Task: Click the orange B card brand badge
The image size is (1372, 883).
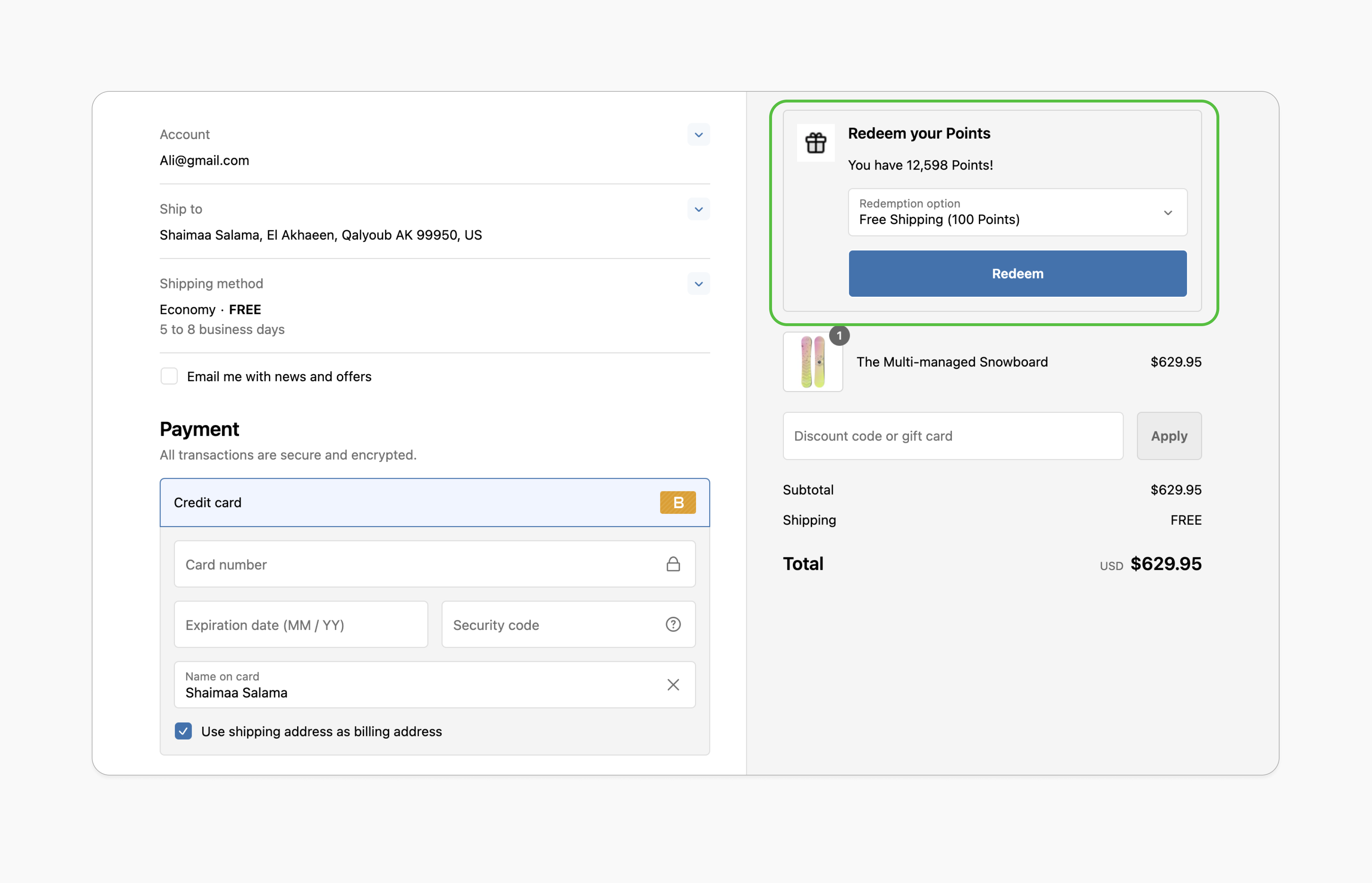Action: (x=678, y=502)
